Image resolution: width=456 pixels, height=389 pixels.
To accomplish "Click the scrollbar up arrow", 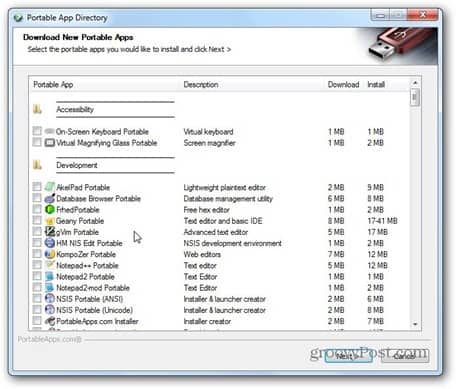I will pos(415,83).
